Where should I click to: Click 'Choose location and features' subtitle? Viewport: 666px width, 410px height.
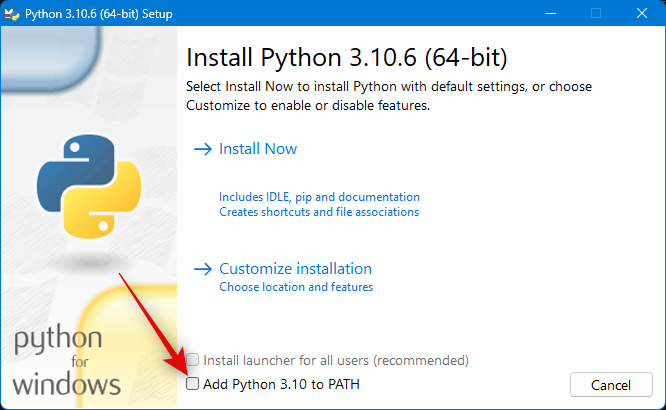coord(296,287)
